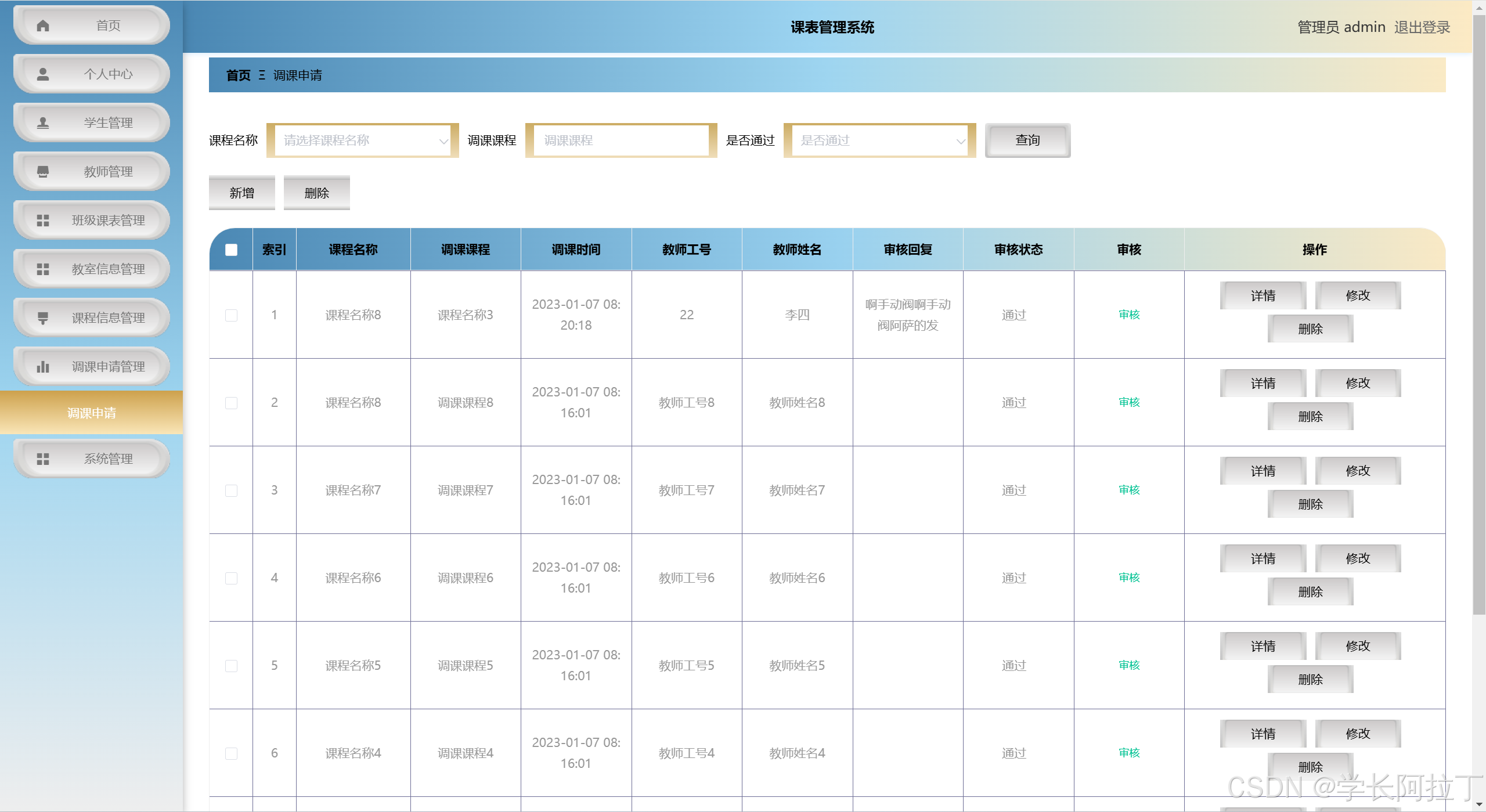
Task: Click the grid icon beside 教室信息管理
Action: coord(43,269)
